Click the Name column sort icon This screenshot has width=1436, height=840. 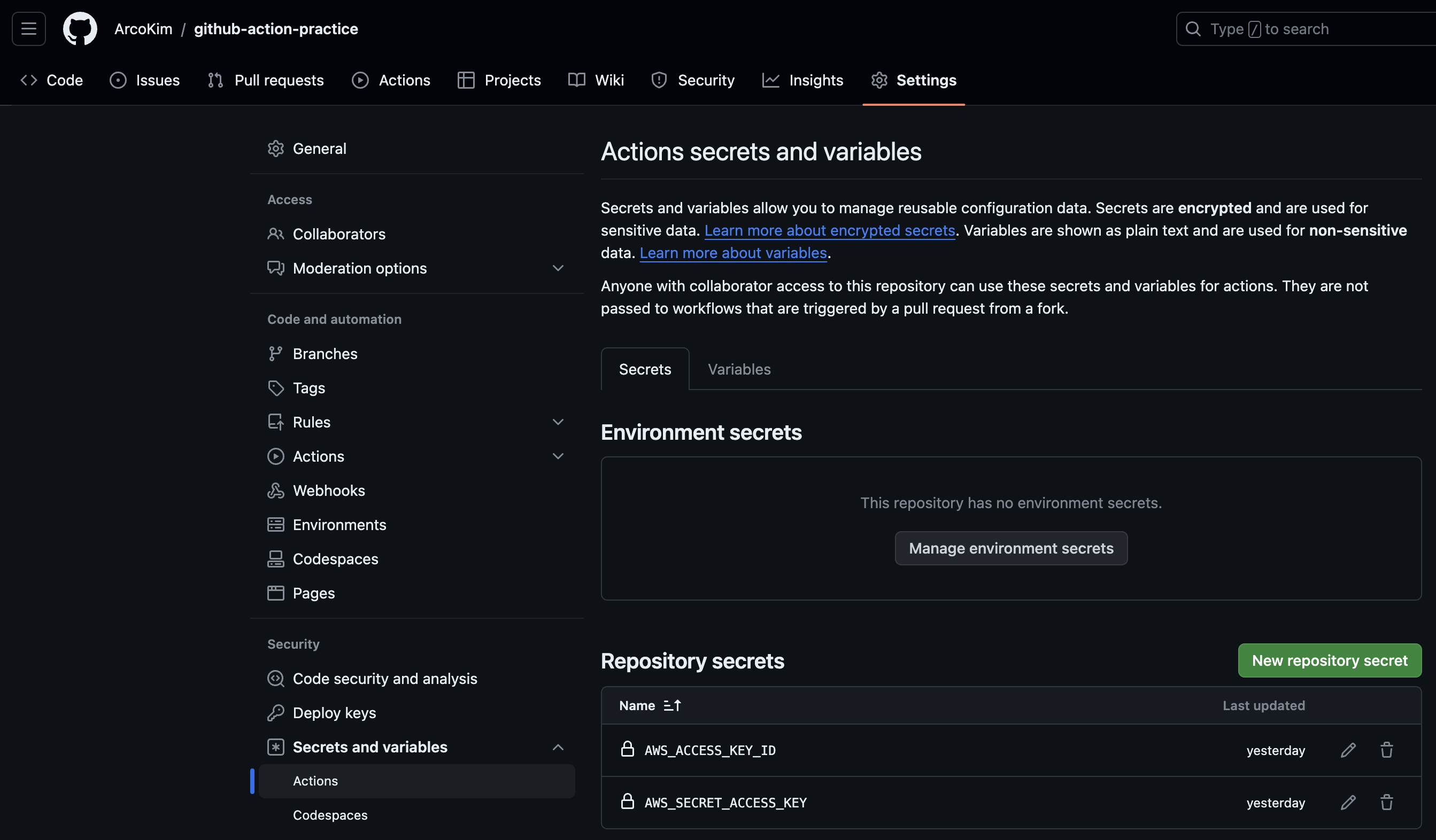coord(672,705)
